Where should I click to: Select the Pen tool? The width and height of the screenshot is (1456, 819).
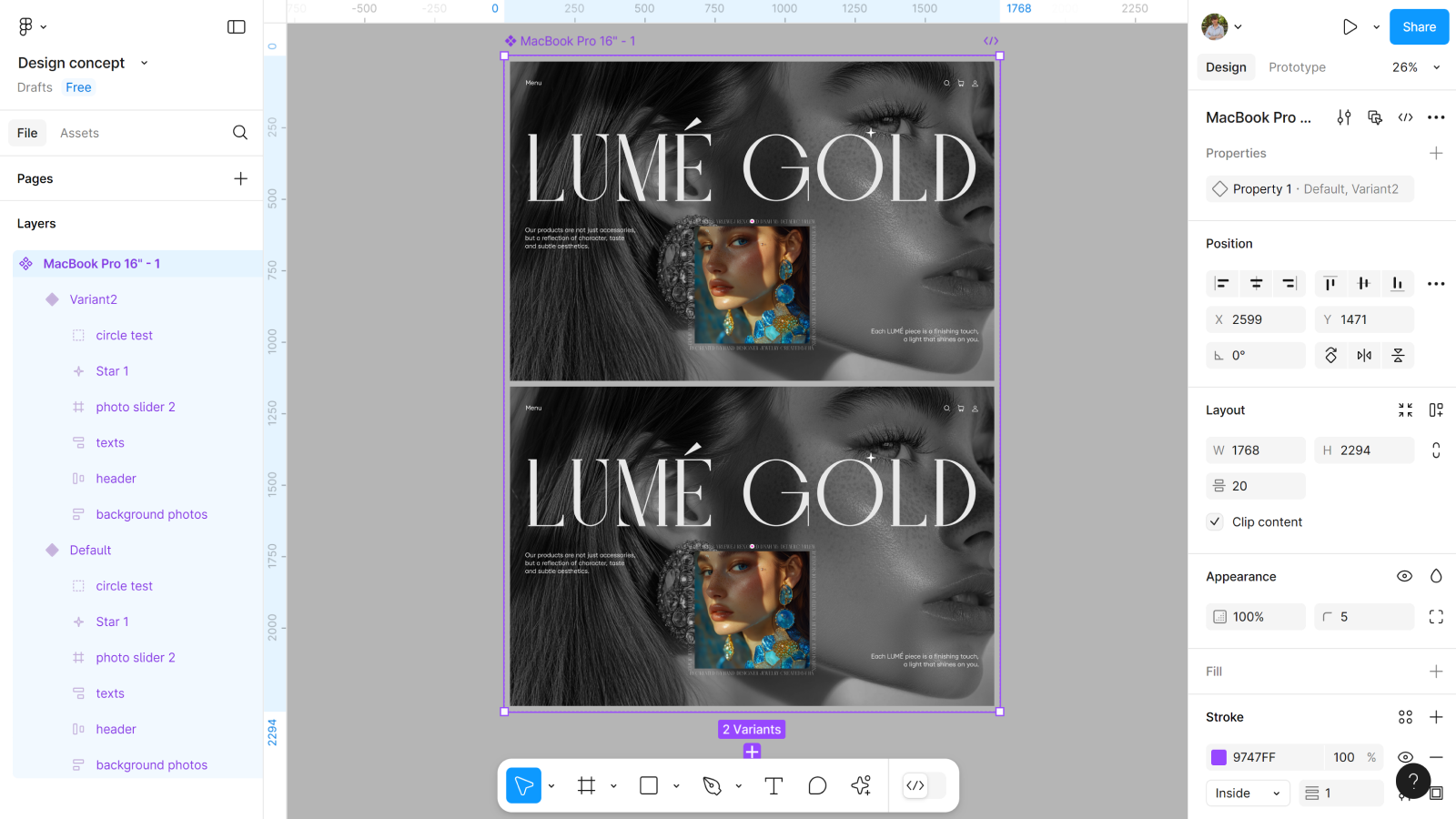pyautogui.click(x=713, y=785)
